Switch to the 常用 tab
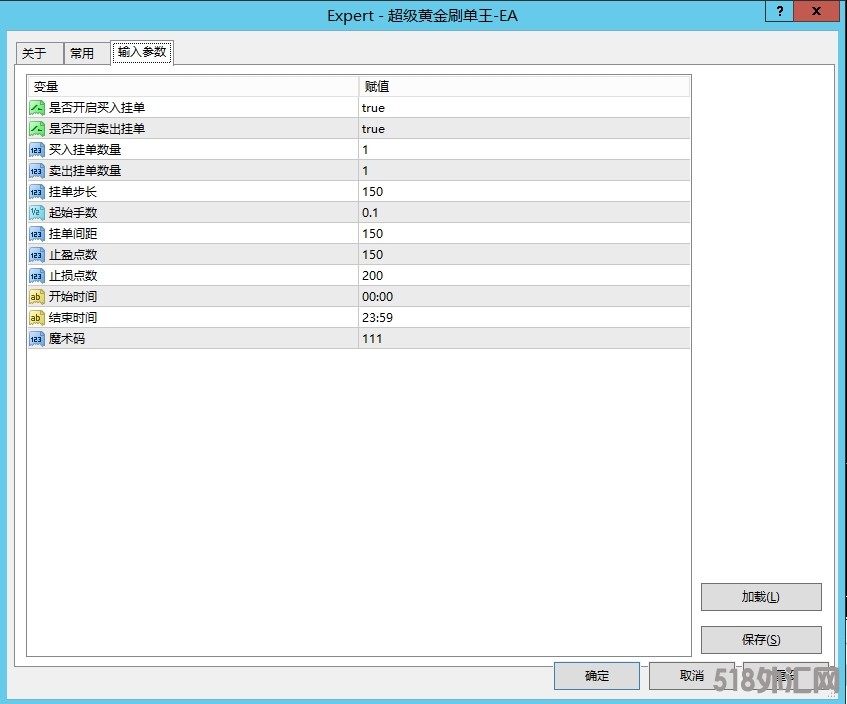This screenshot has height=704, width=847. (85, 52)
